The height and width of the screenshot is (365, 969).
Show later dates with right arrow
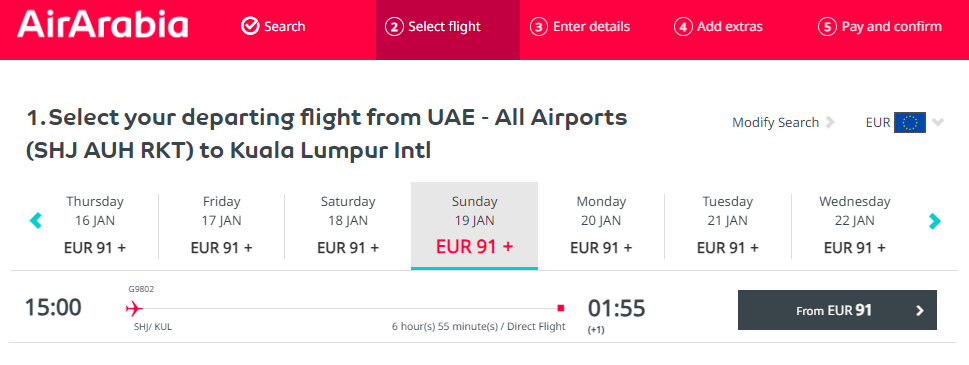935,220
